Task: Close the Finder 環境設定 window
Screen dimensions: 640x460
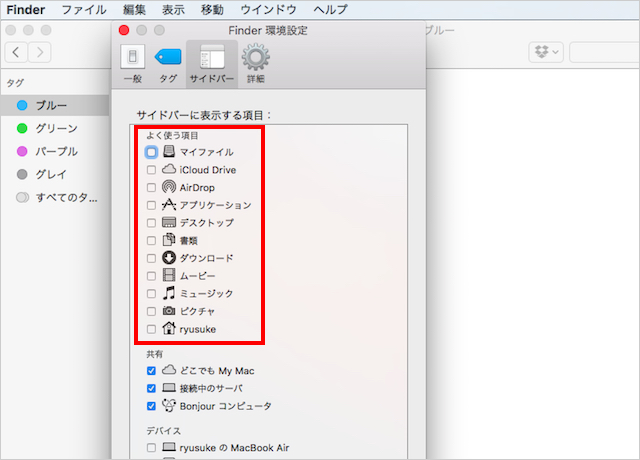Action: tap(124, 30)
